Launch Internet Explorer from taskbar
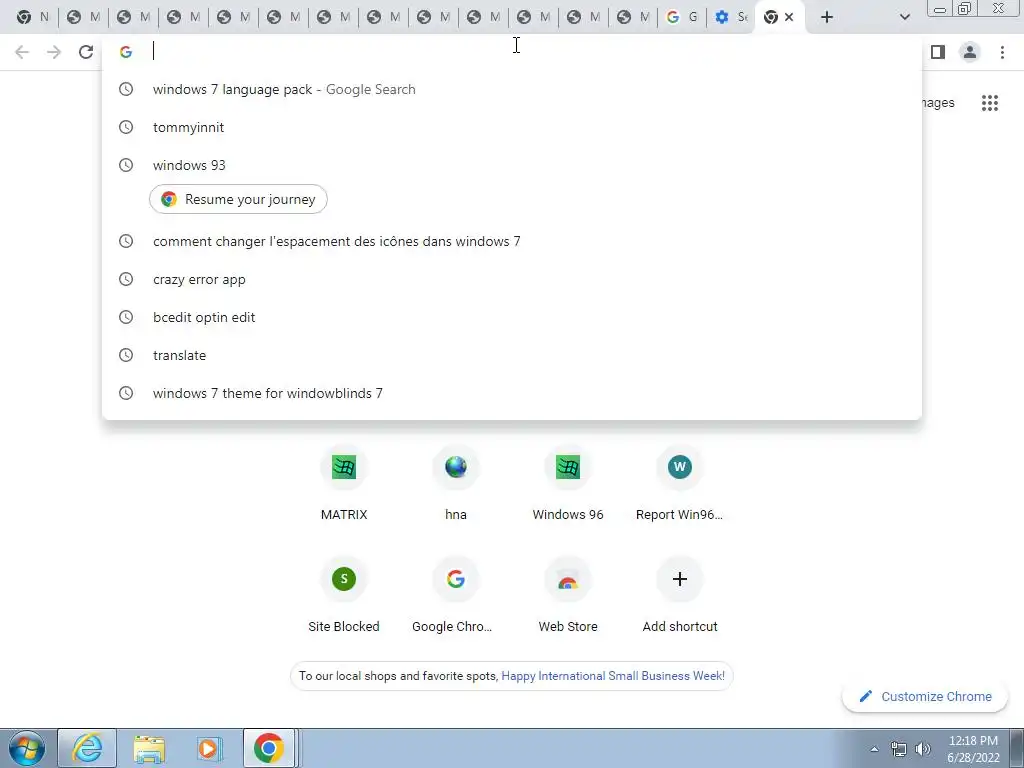The width and height of the screenshot is (1024, 768). point(88,748)
